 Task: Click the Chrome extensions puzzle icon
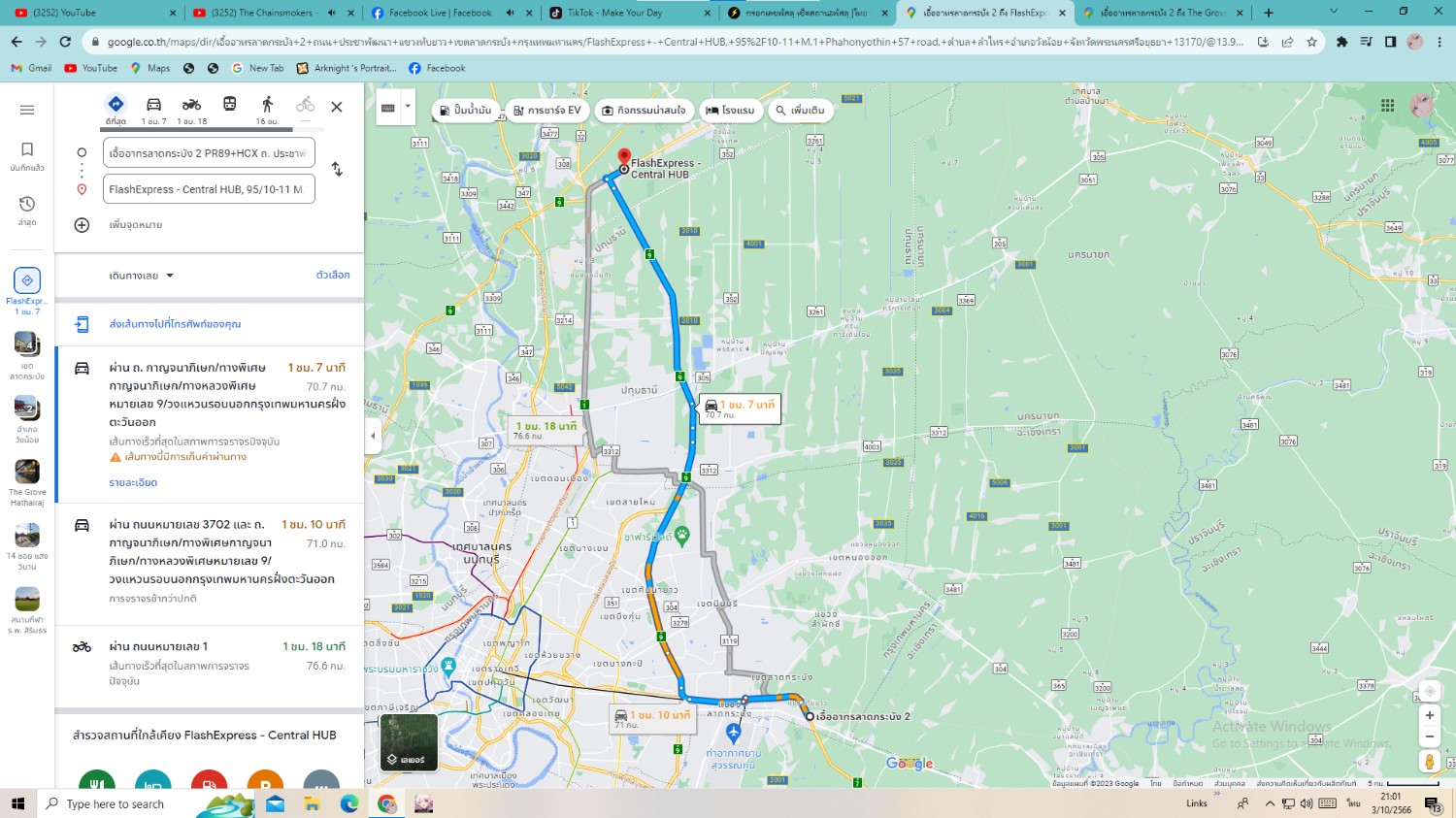[1341, 42]
